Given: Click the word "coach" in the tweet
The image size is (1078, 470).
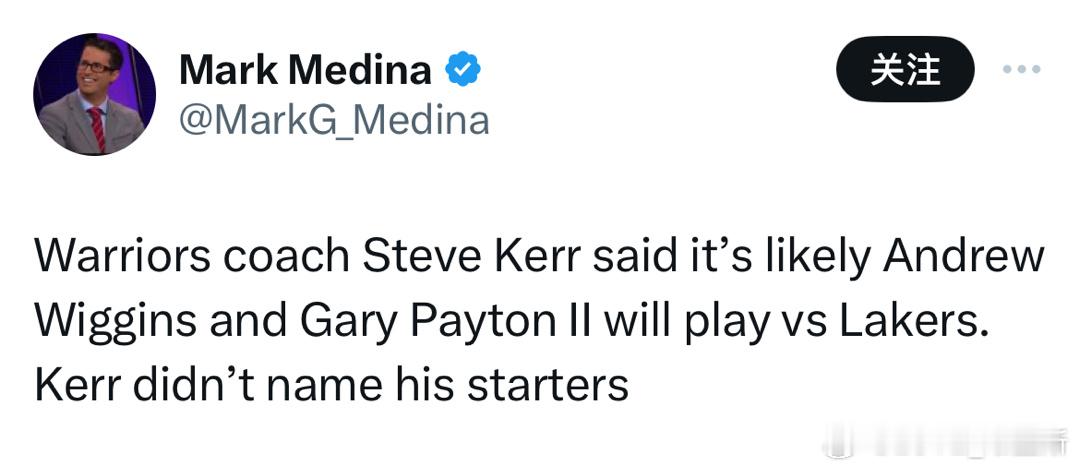Looking at the screenshot, I should pos(286,258).
